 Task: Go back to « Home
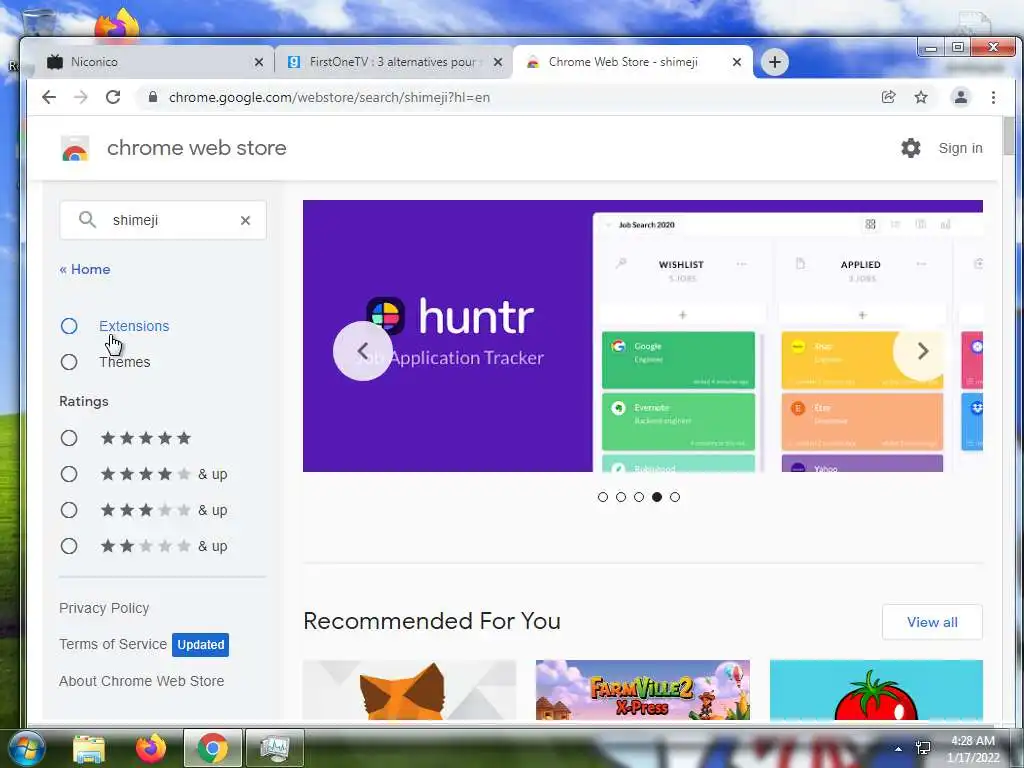[85, 269]
